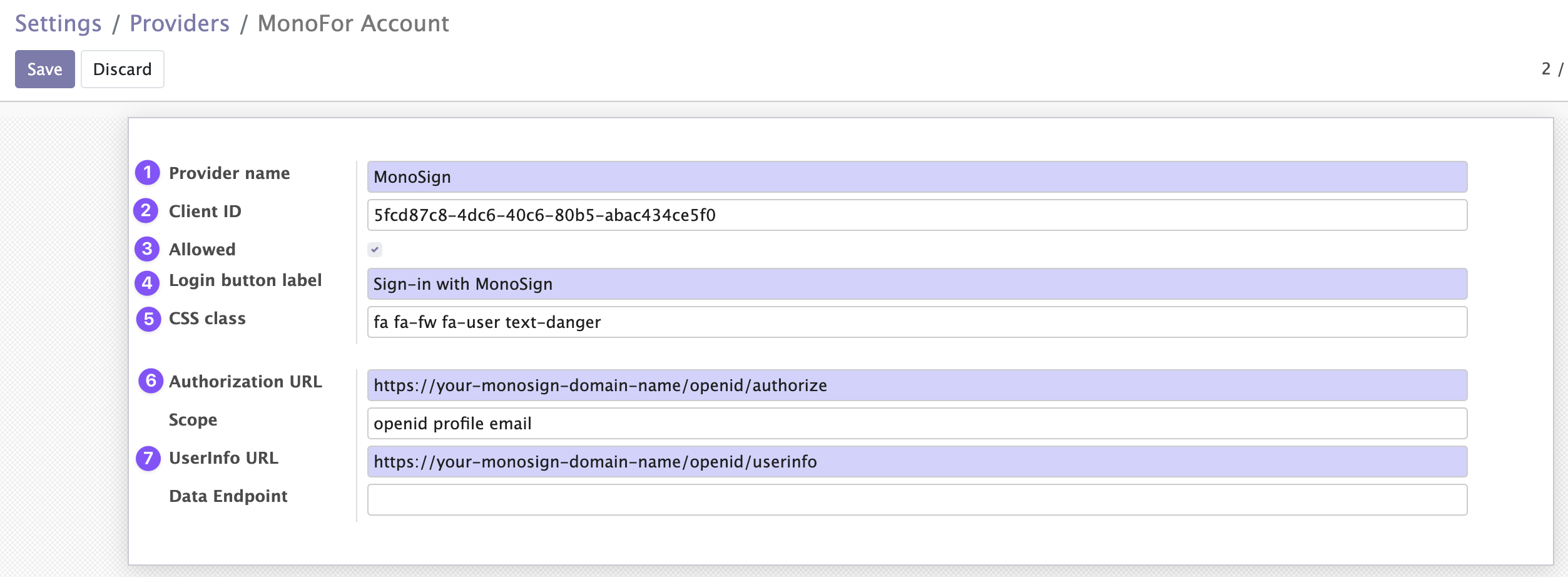The height and width of the screenshot is (577, 1568).
Task: Edit the Login button label field
Action: [x=917, y=284]
